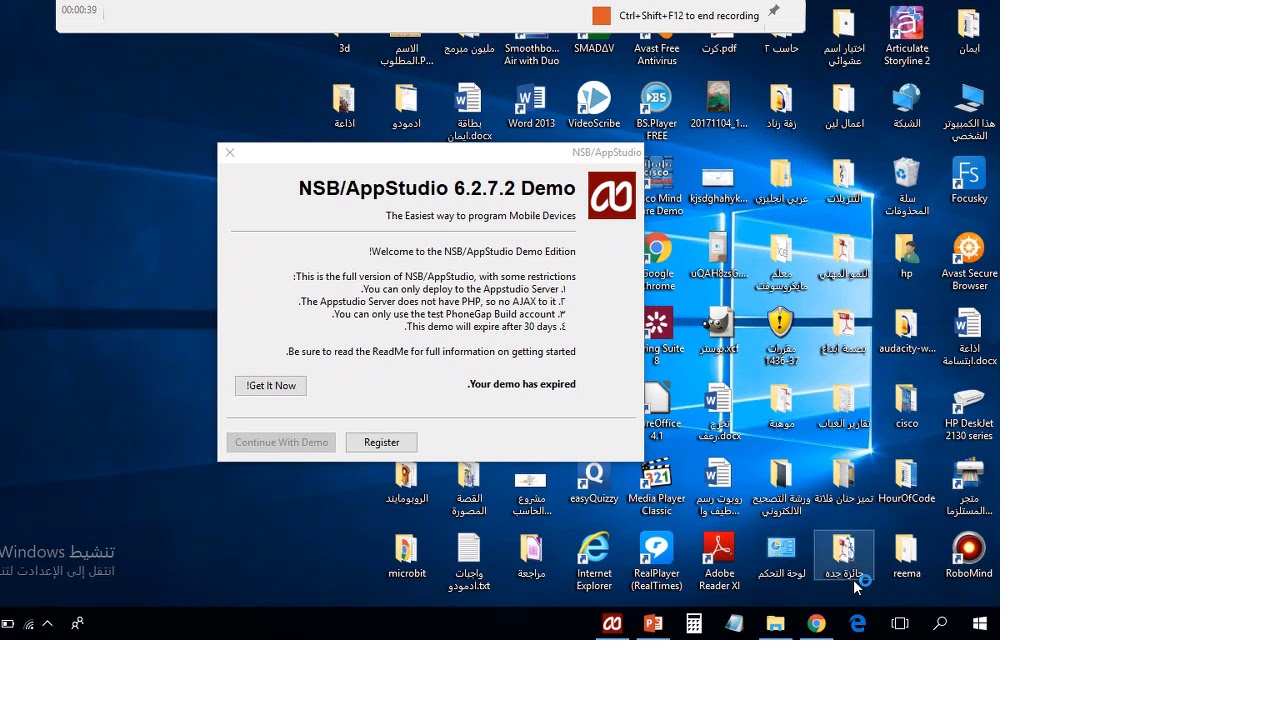The height and width of the screenshot is (720, 1280).
Task: Select the Word 2013 desktop icon
Action: [x=531, y=106]
